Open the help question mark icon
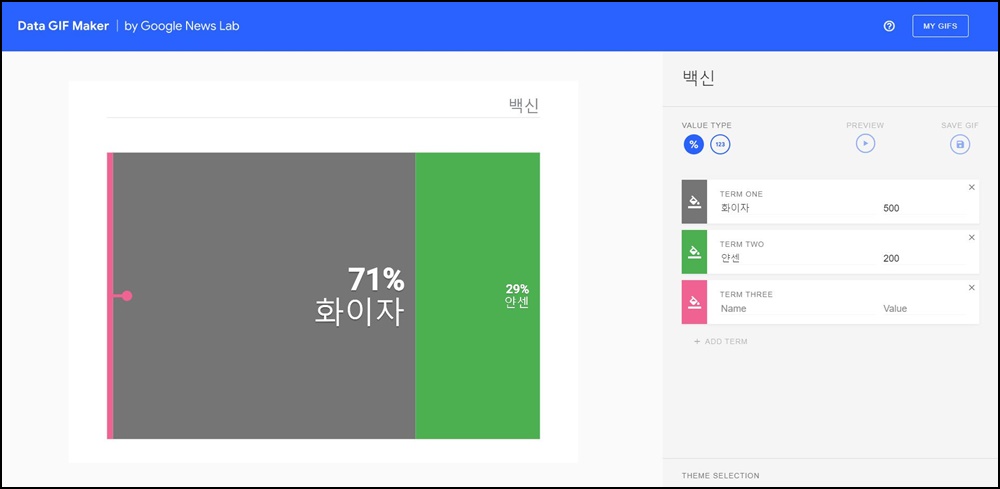Image resolution: width=1000 pixels, height=489 pixels. click(x=889, y=26)
